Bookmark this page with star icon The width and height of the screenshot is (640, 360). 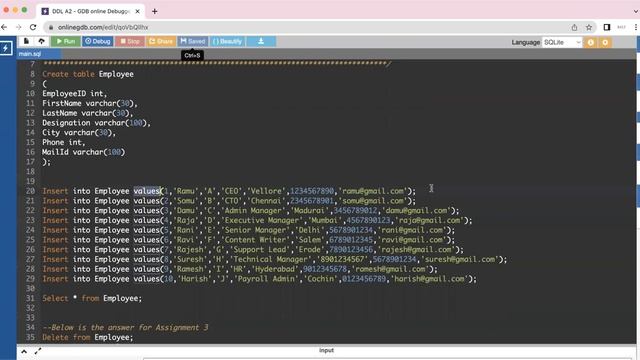coord(589,27)
